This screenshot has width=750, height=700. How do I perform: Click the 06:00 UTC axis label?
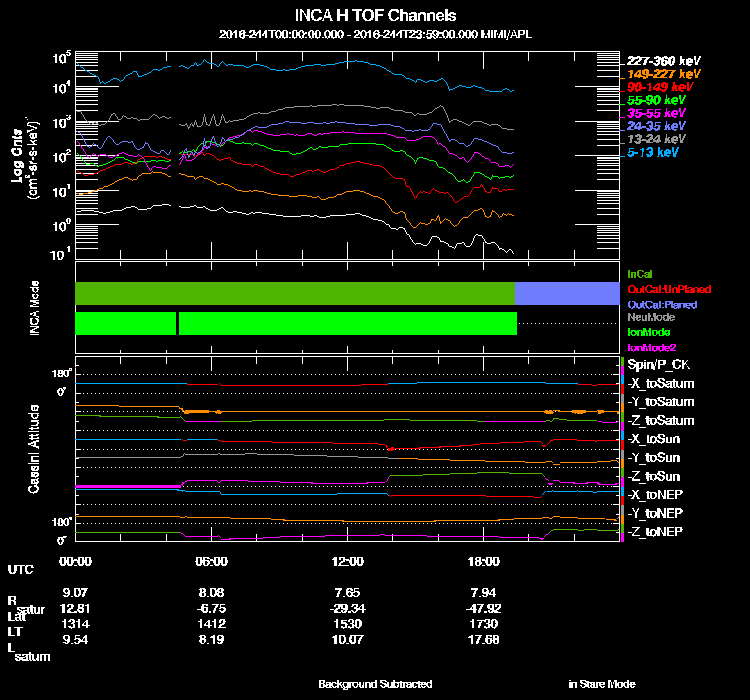[x=211, y=561]
